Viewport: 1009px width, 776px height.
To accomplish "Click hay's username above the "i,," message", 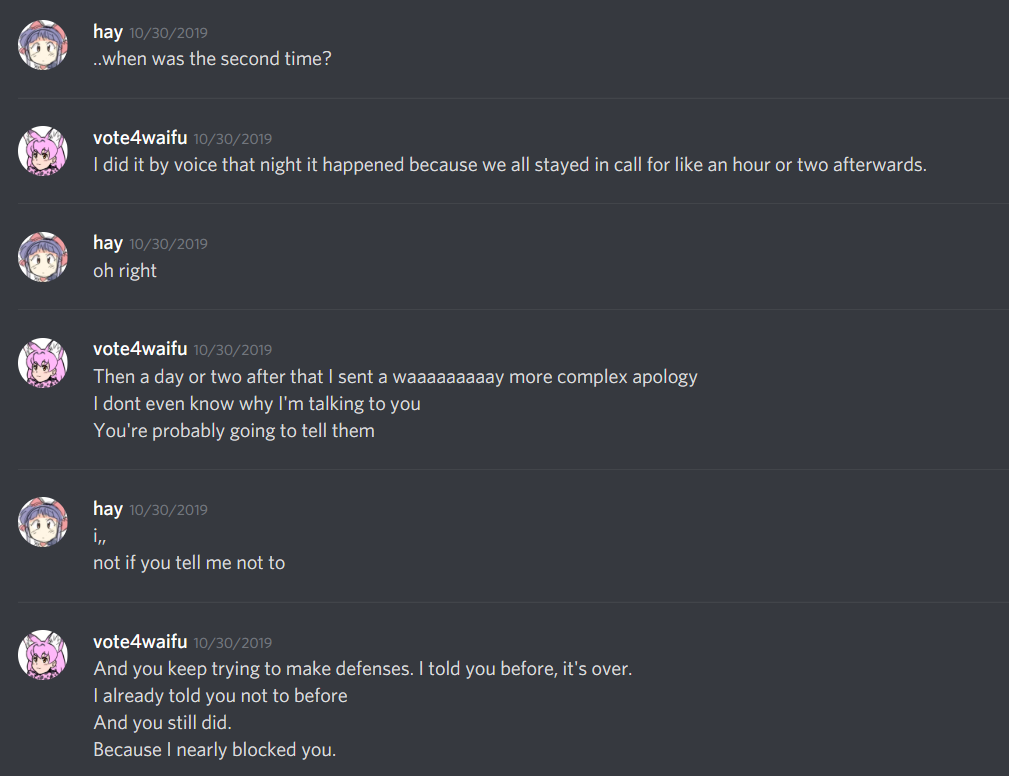I will (x=108, y=509).
